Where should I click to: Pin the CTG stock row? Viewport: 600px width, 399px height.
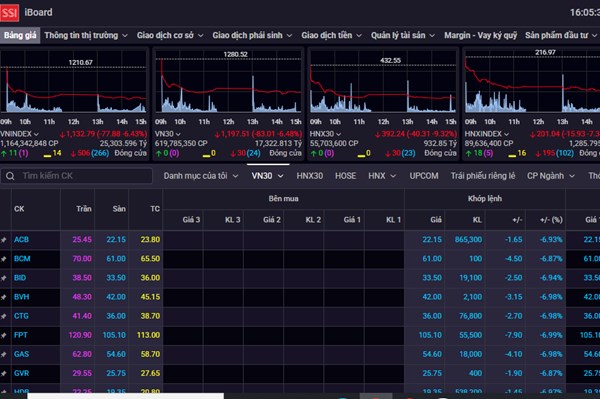4,316
